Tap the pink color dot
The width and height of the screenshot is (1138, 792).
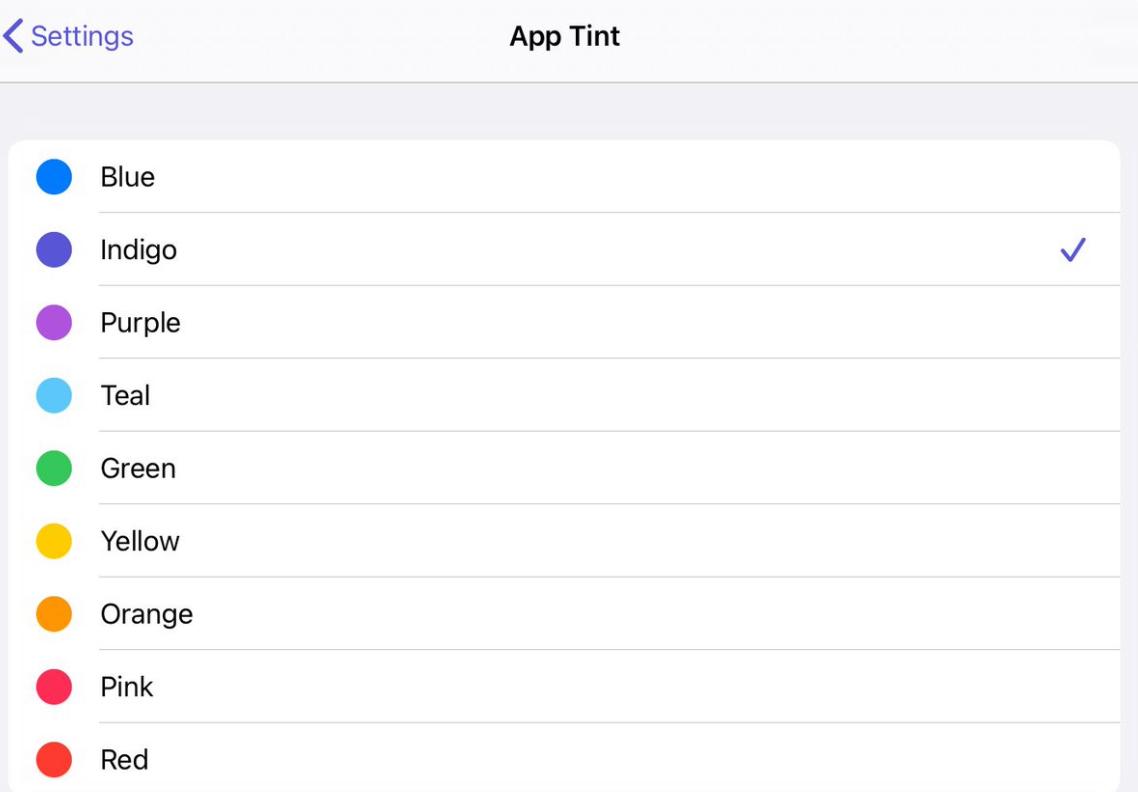[54, 687]
